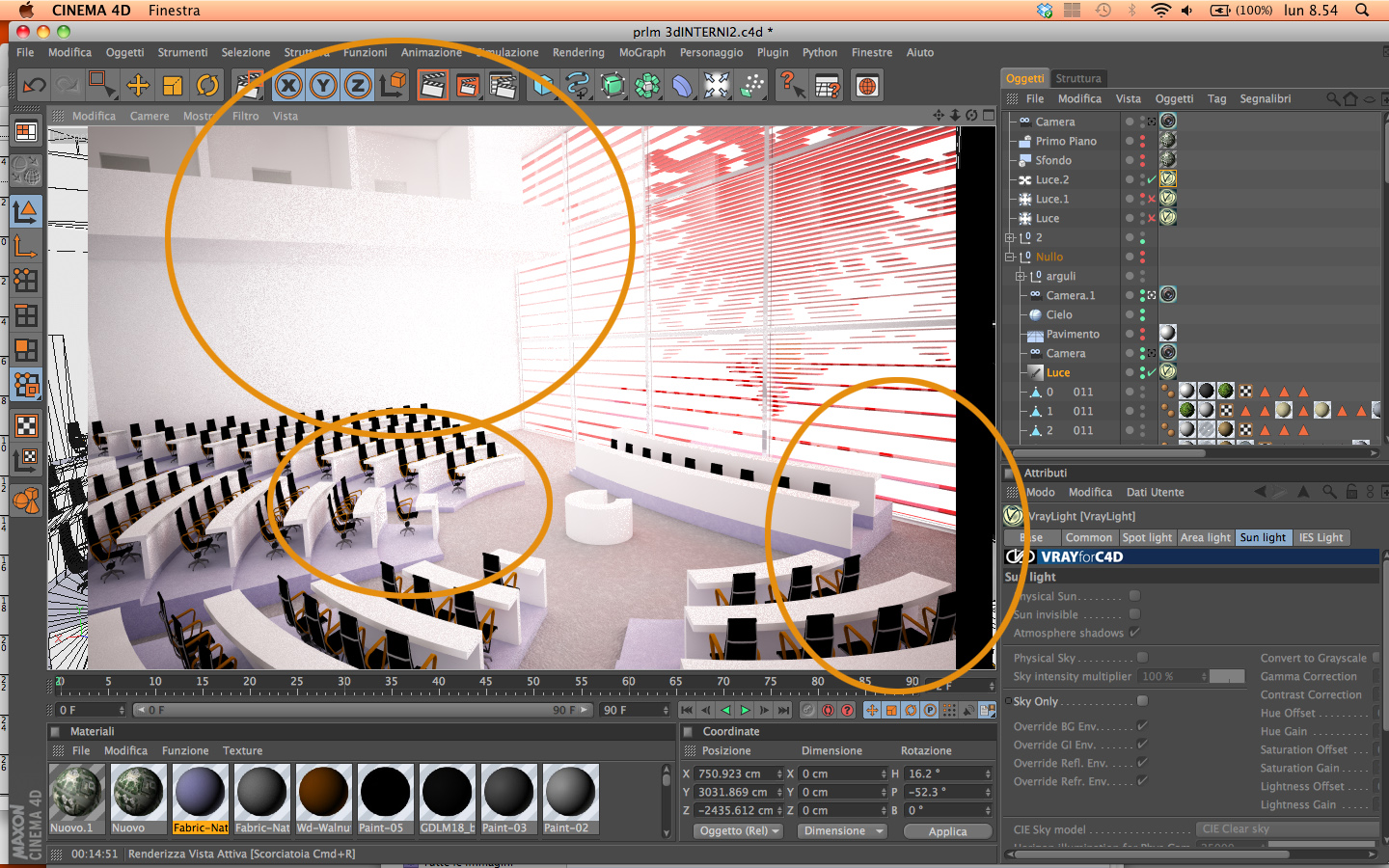Toggle parameter keyframe P icon
The image size is (1389, 868).
930,710
